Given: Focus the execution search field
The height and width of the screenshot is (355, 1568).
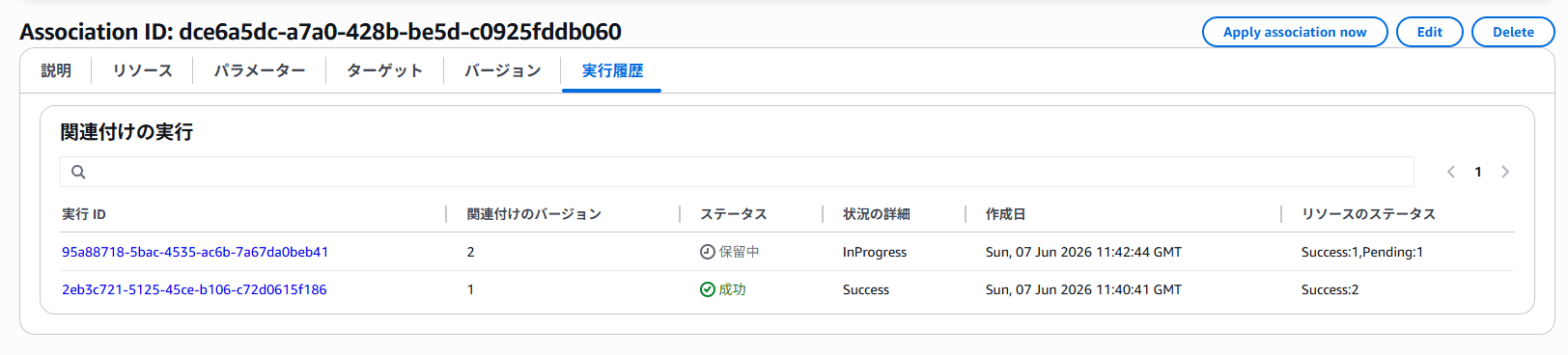Looking at the screenshot, I should (737, 172).
